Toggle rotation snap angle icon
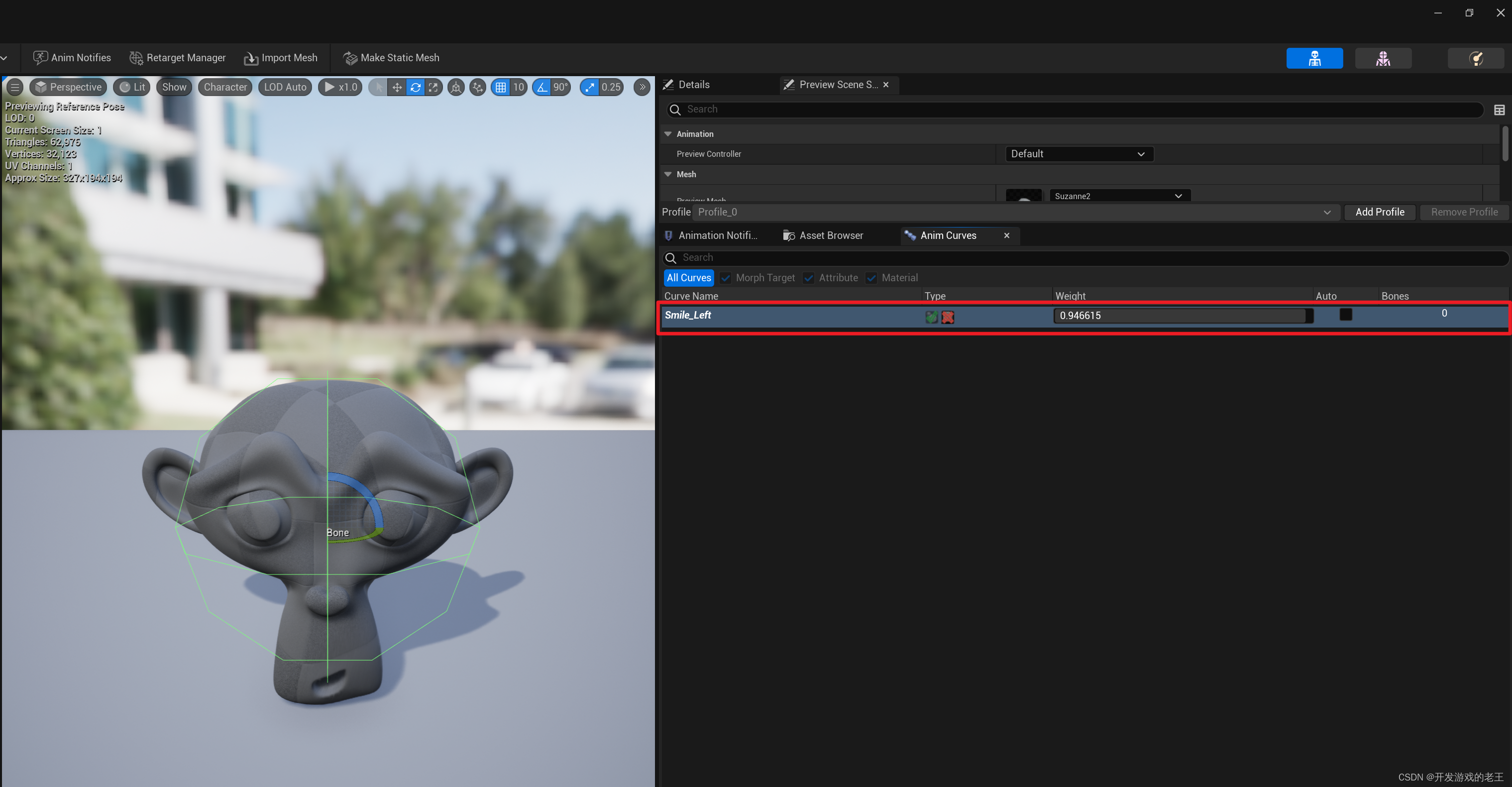This screenshot has height=787, width=1512. click(x=542, y=87)
